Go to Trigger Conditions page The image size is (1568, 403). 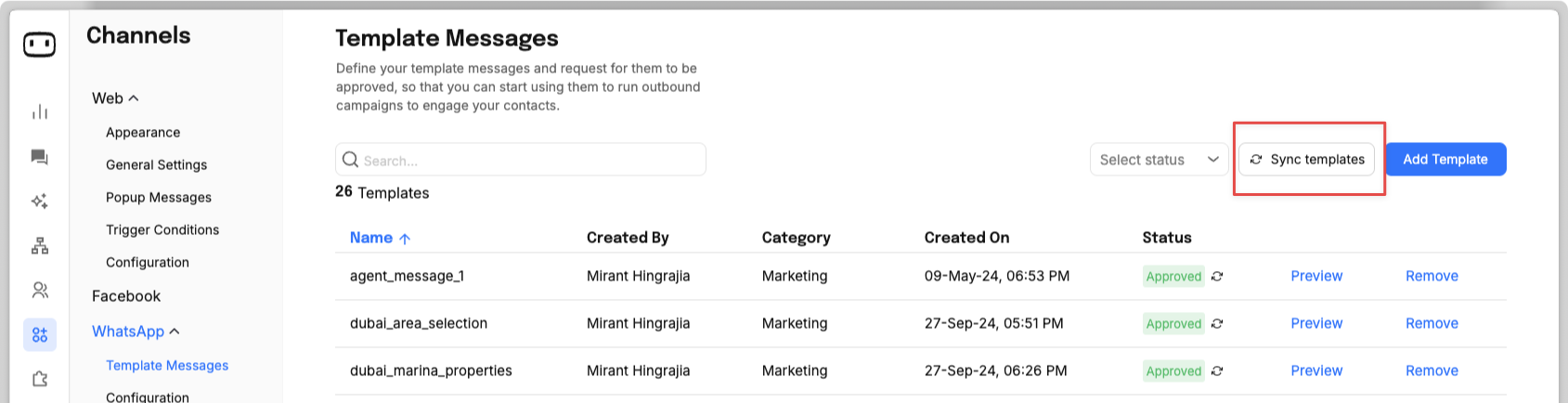click(162, 230)
